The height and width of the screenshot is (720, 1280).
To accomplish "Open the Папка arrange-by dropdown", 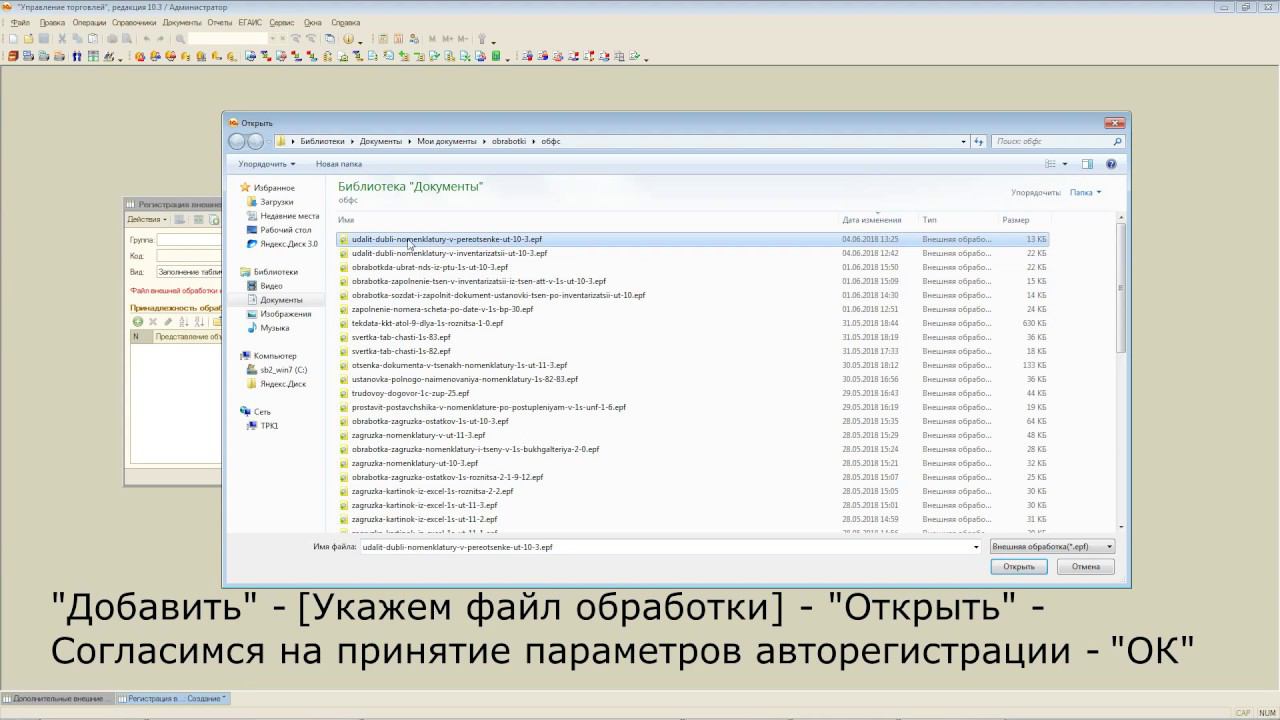I will click(1085, 192).
